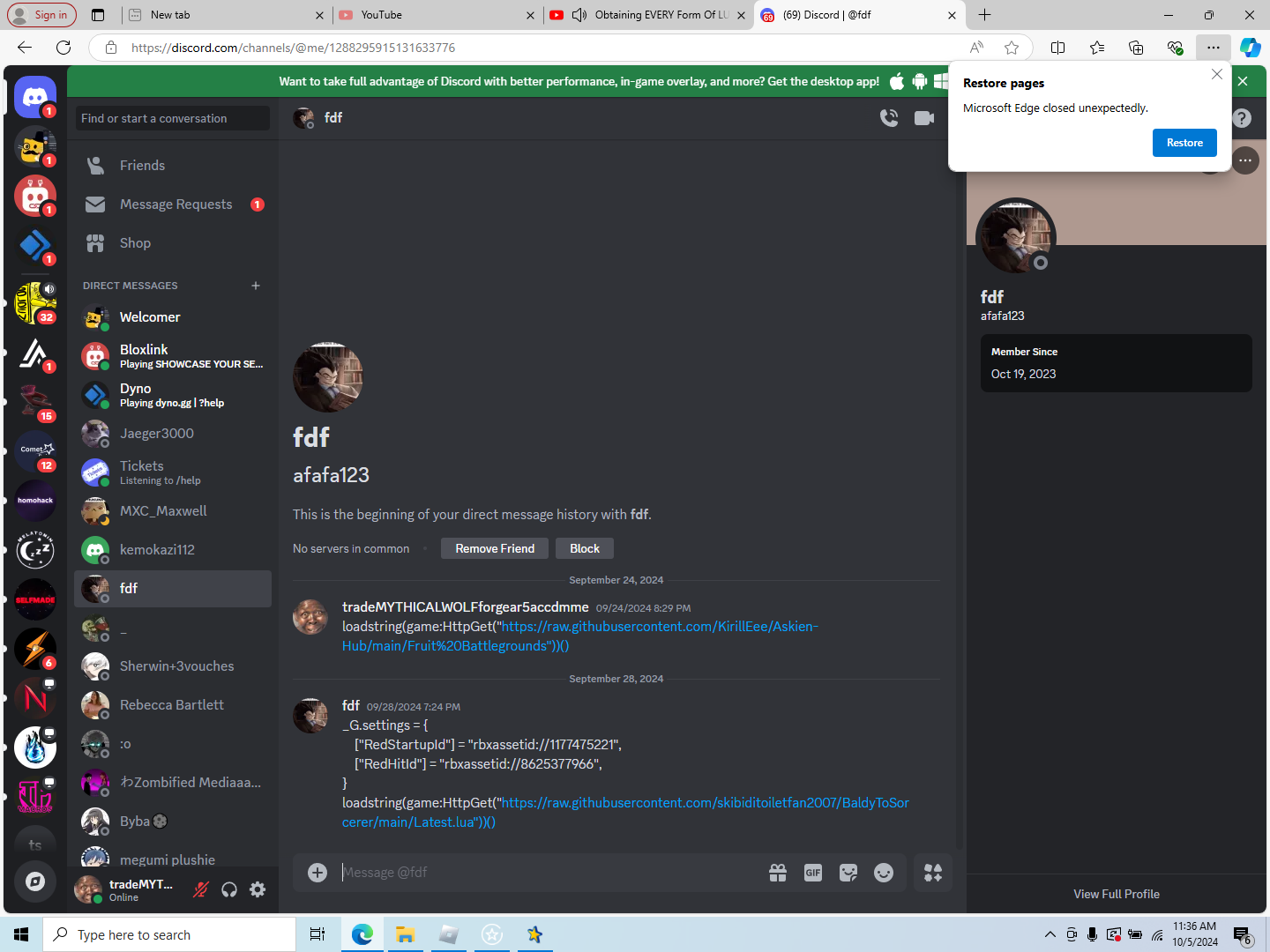Switch to the New tab browser tab
Image resolution: width=1270 pixels, height=952 pixels.
tap(226, 15)
